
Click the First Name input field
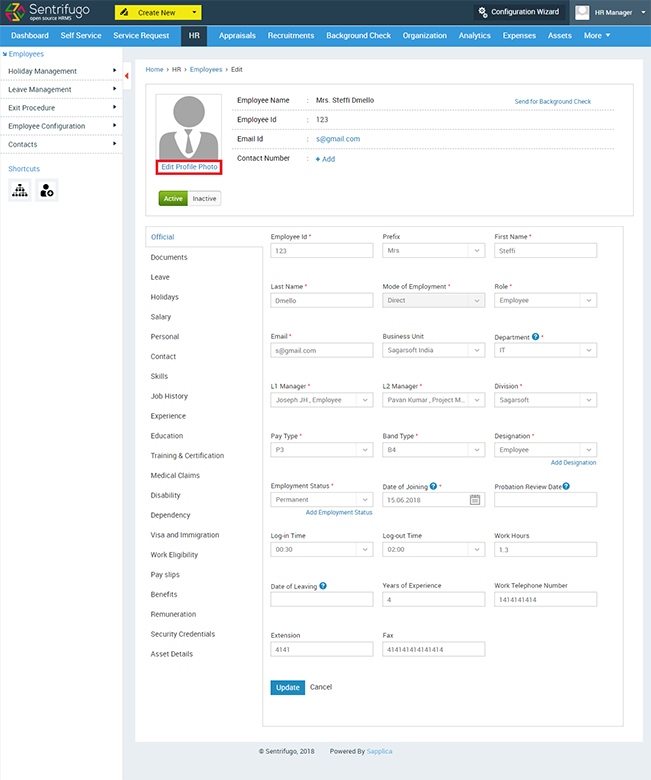(546, 251)
